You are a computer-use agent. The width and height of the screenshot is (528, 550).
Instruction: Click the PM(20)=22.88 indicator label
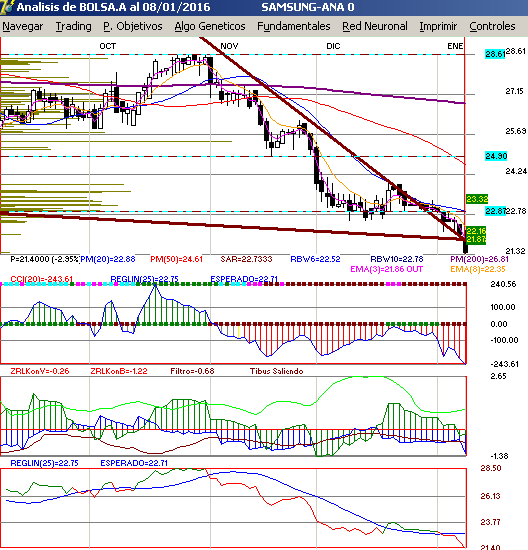(108, 259)
